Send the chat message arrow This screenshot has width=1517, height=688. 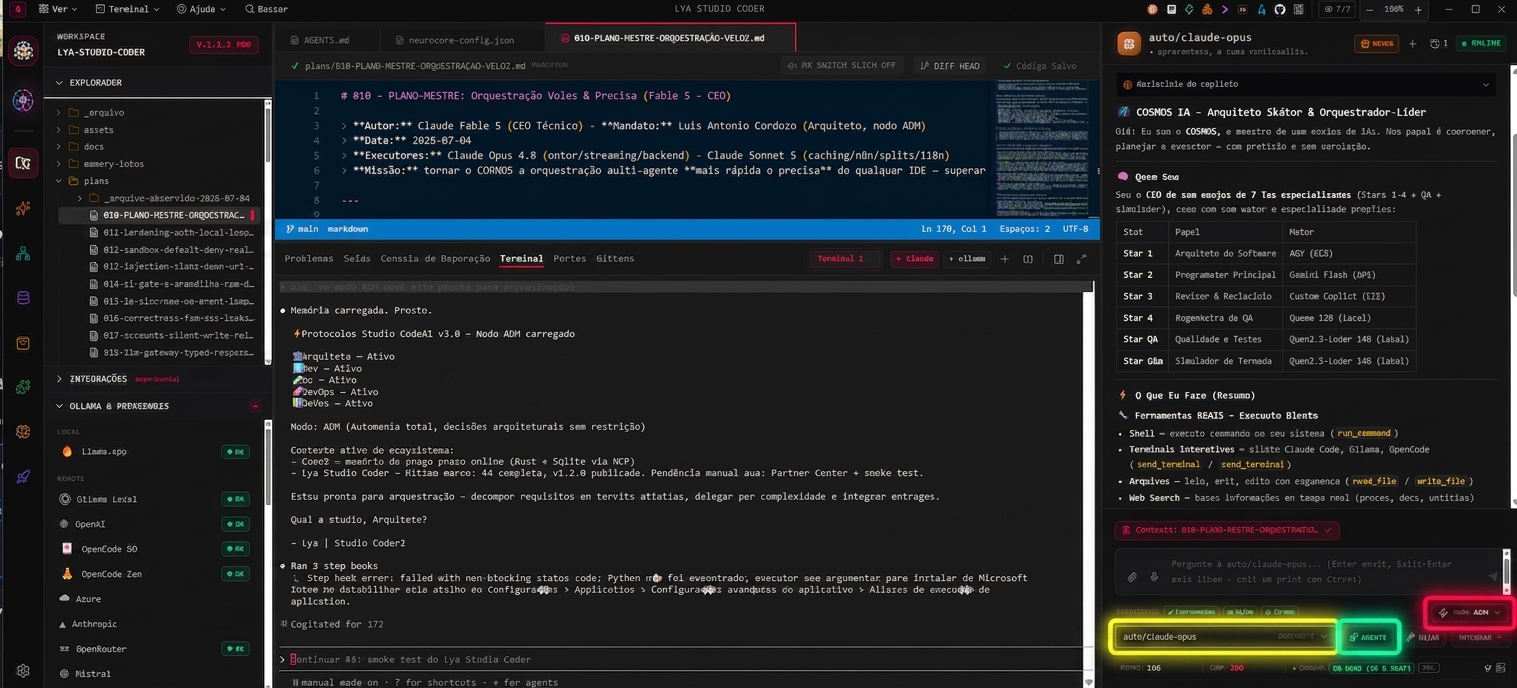pyautogui.click(x=1494, y=576)
